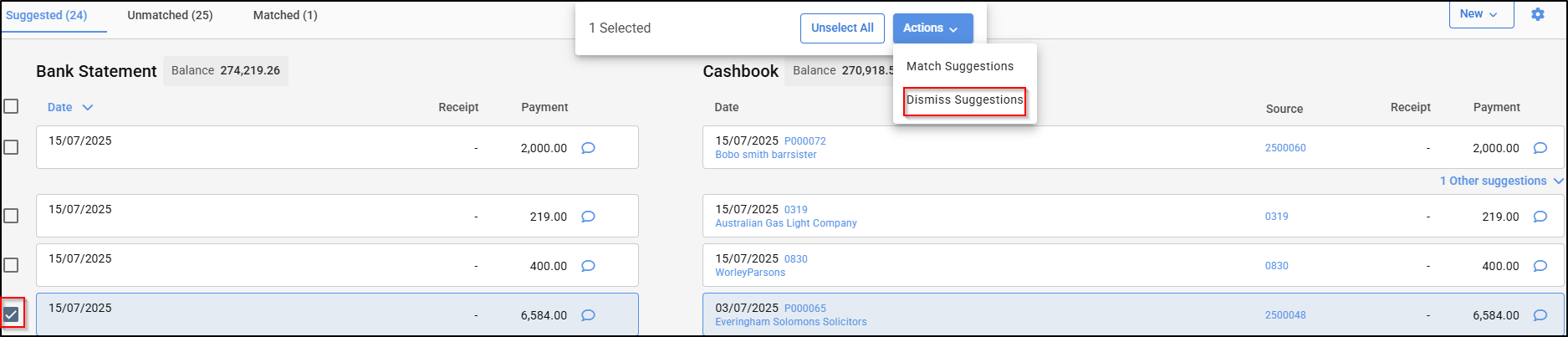This screenshot has height=337, width=1568.
Task: Open settings gear icon
Action: [1537, 14]
